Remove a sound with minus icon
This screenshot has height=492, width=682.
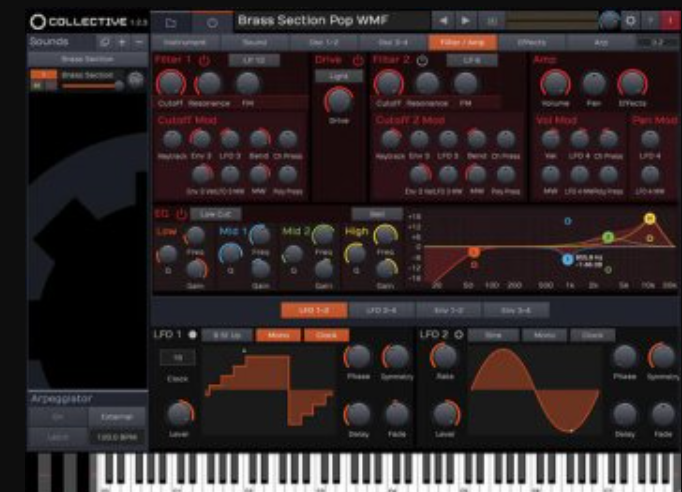[x=139, y=42]
